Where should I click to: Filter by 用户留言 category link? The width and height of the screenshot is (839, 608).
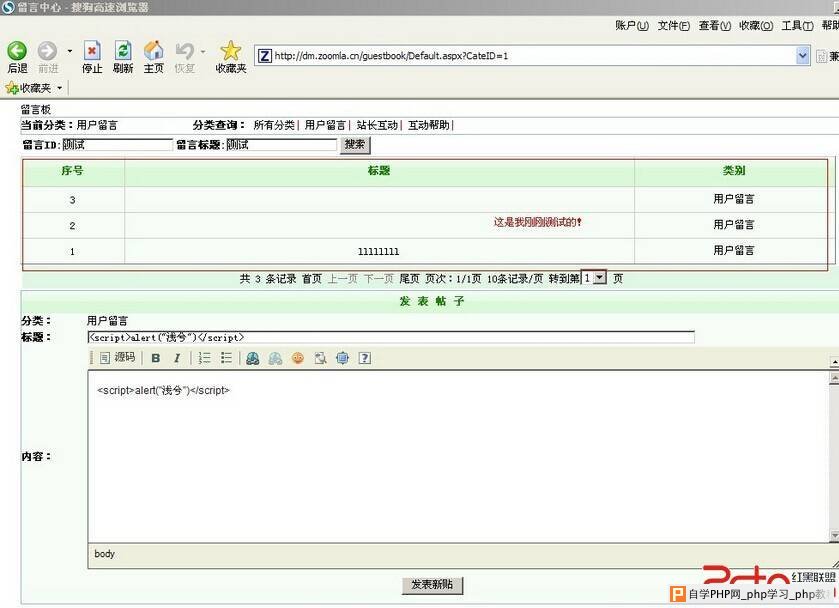325,125
